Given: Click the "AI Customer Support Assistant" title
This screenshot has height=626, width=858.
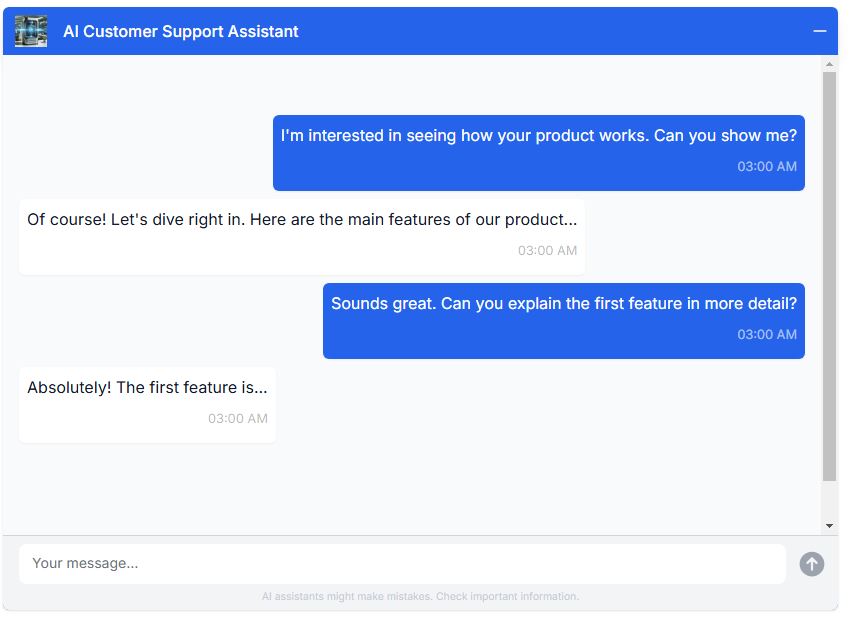Looking at the screenshot, I should [x=180, y=31].
